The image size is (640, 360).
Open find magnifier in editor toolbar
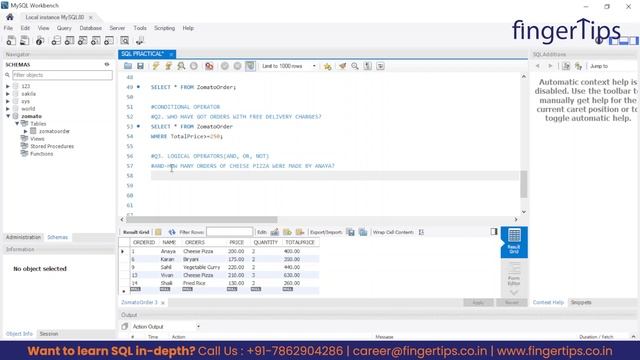click(x=355, y=66)
